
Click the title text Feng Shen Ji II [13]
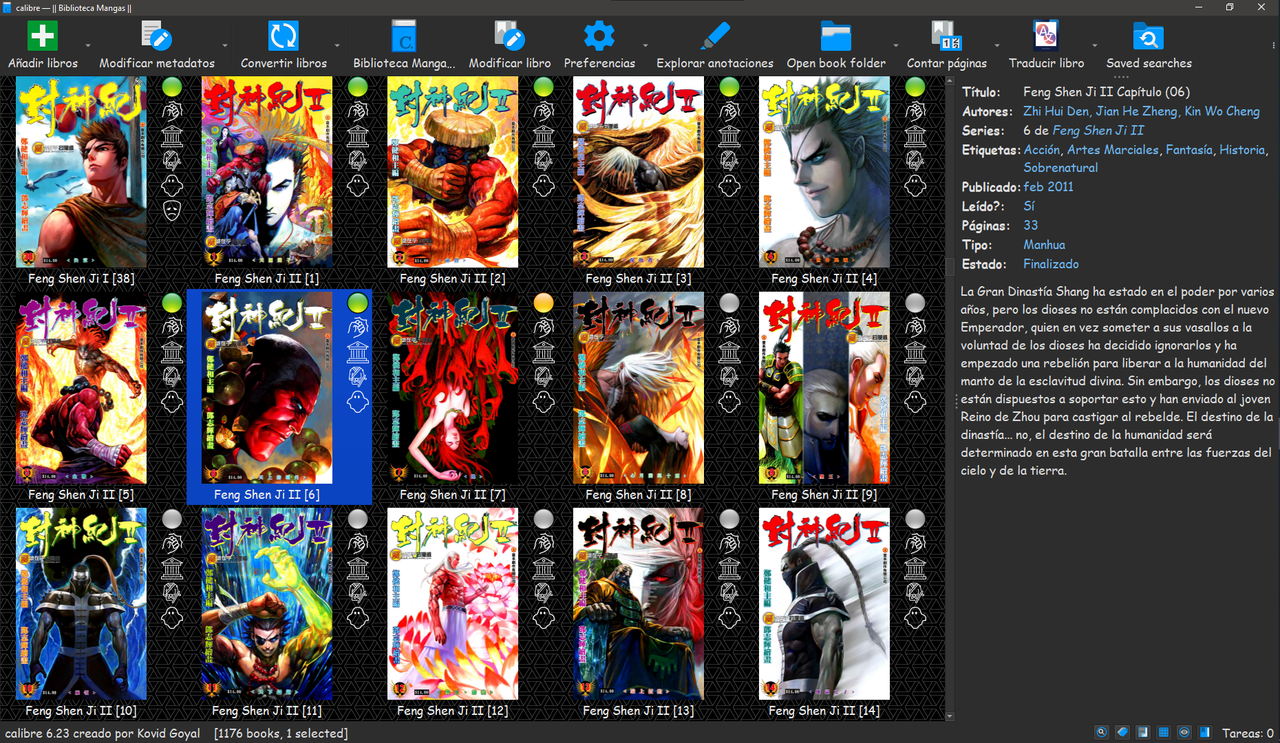[x=638, y=711]
